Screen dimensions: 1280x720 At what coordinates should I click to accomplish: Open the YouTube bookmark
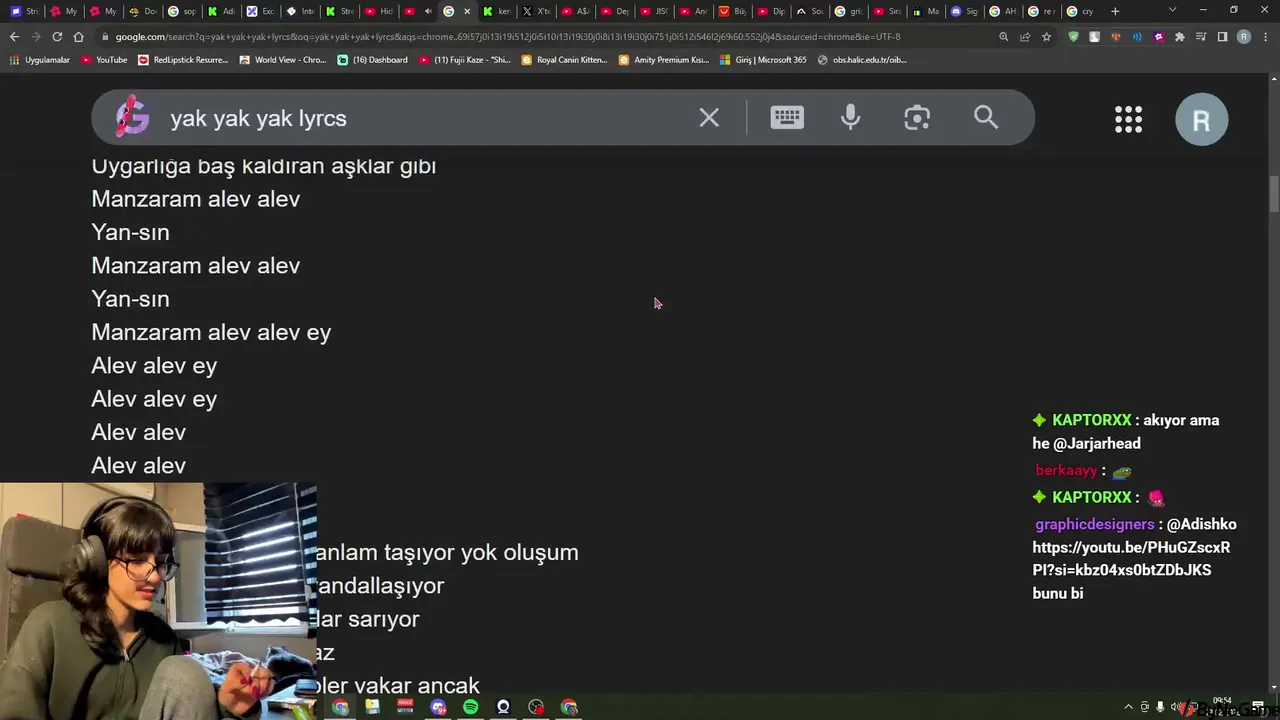[x=104, y=60]
